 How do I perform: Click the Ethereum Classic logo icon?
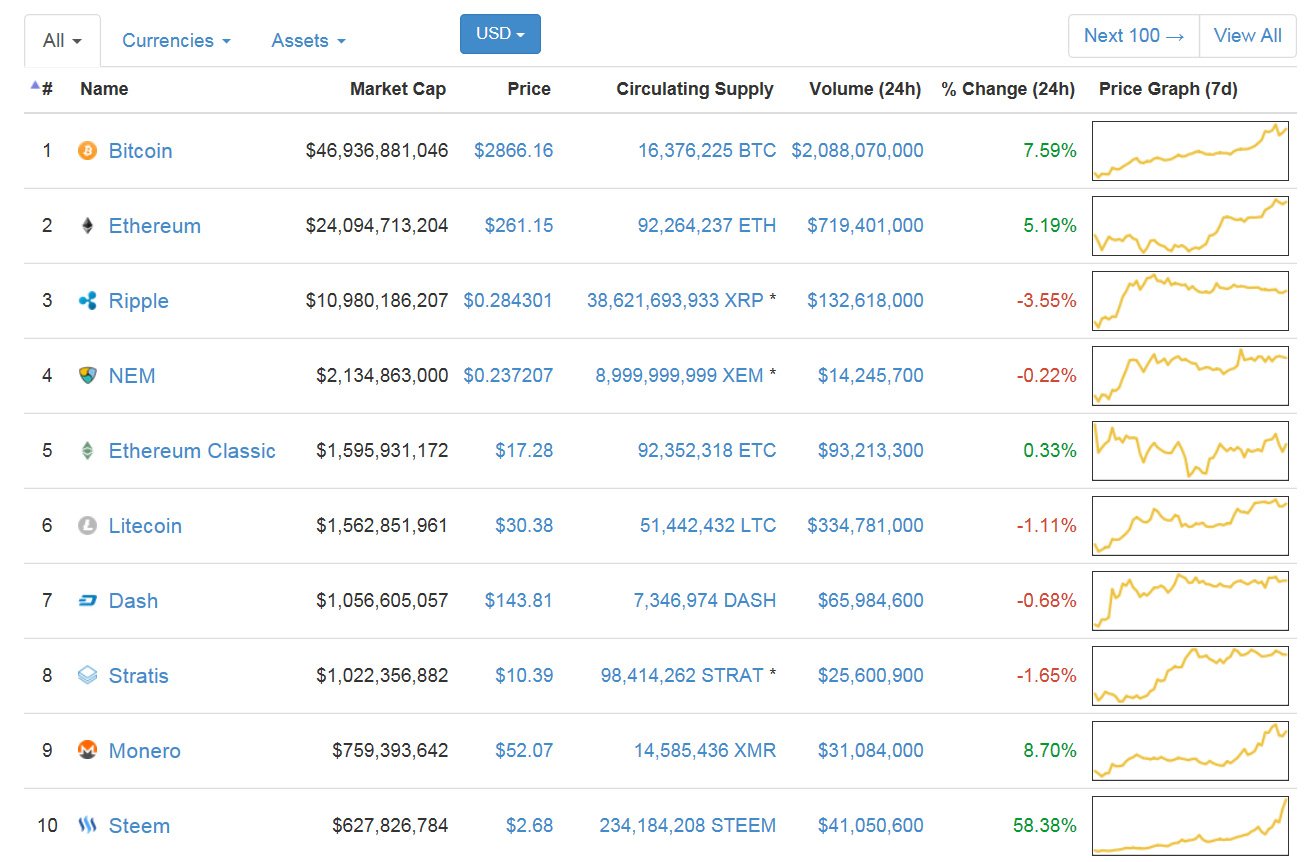point(88,451)
